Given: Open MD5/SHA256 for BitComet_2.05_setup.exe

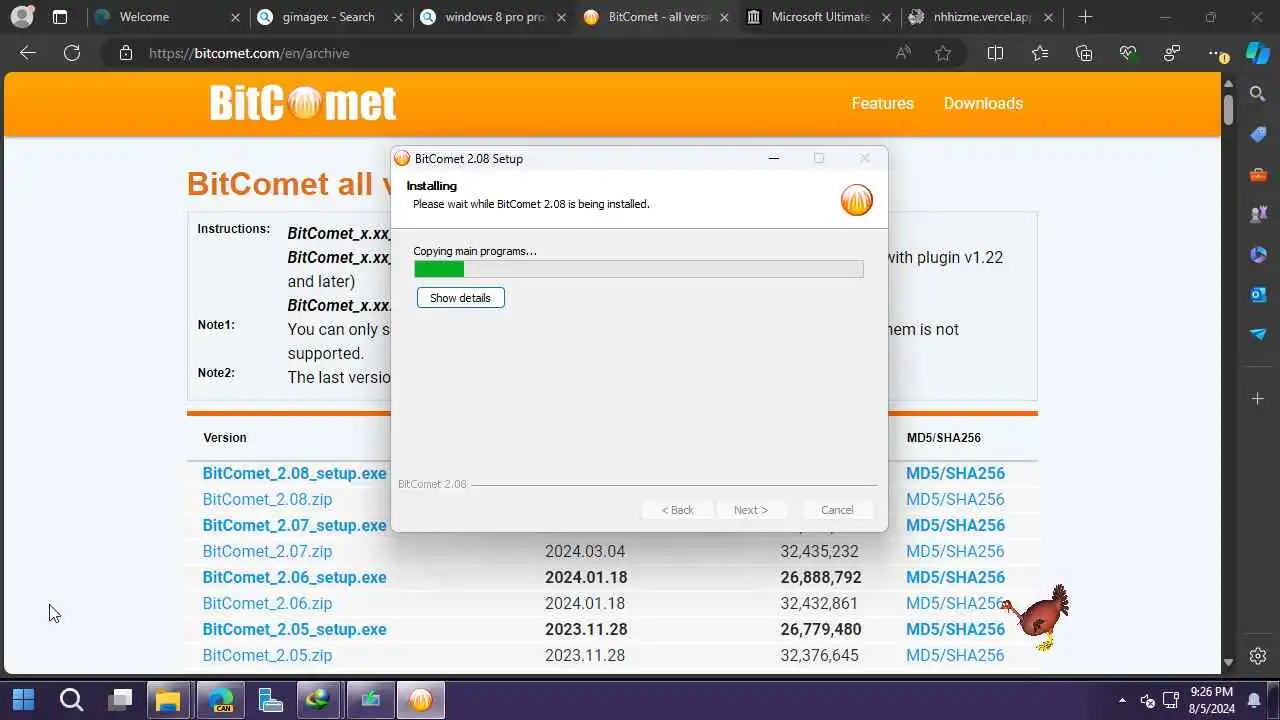Looking at the screenshot, I should [955, 629].
